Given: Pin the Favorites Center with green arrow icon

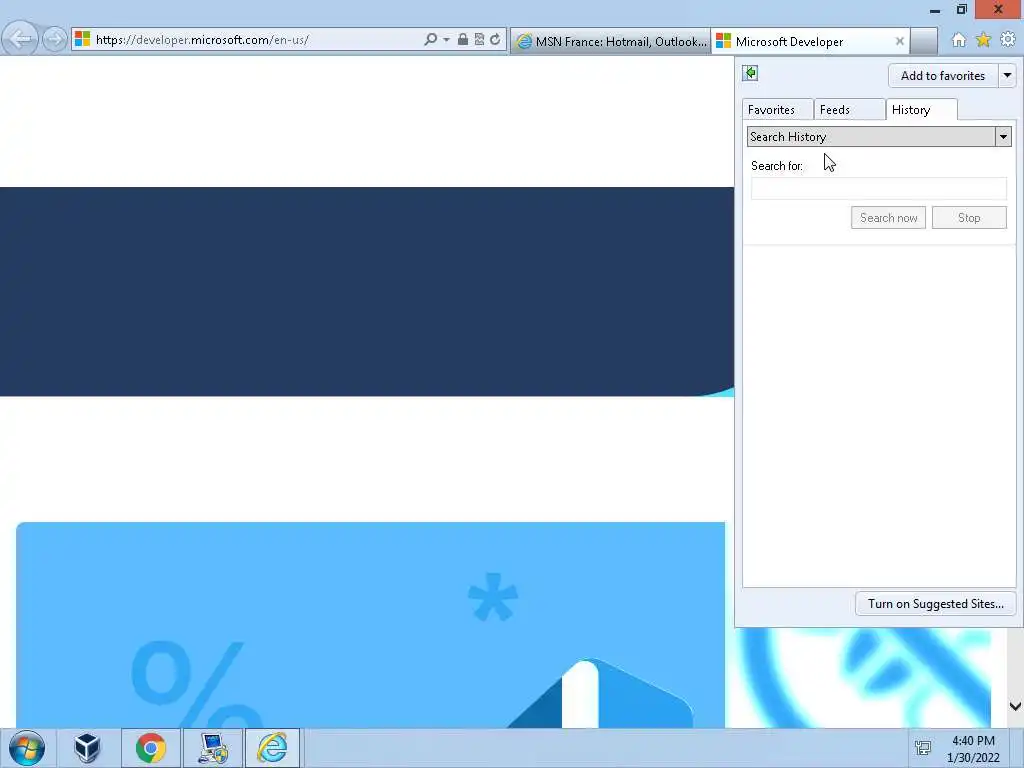Looking at the screenshot, I should [750, 73].
